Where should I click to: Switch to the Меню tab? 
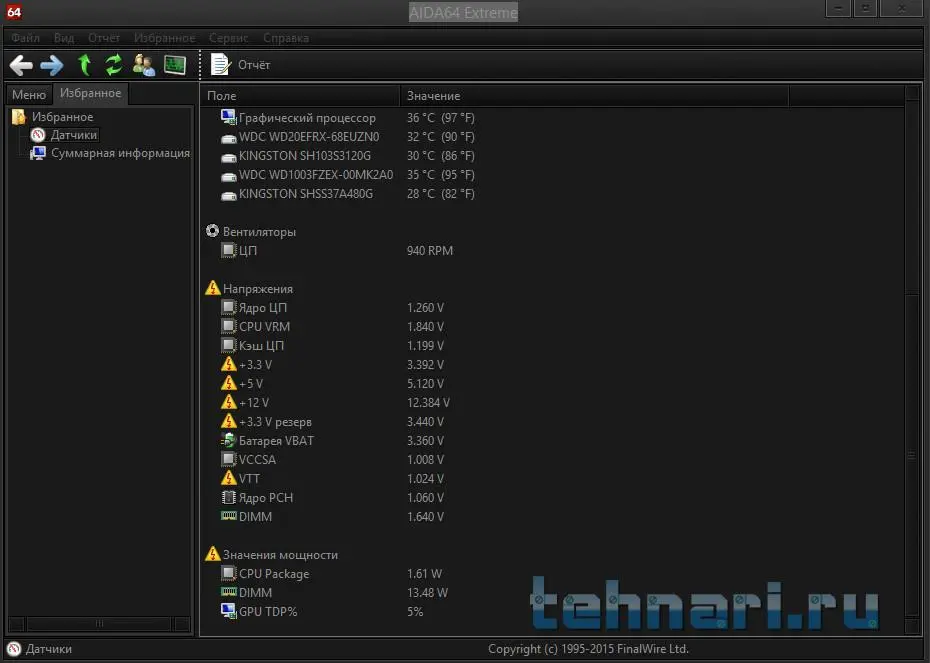(29, 95)
